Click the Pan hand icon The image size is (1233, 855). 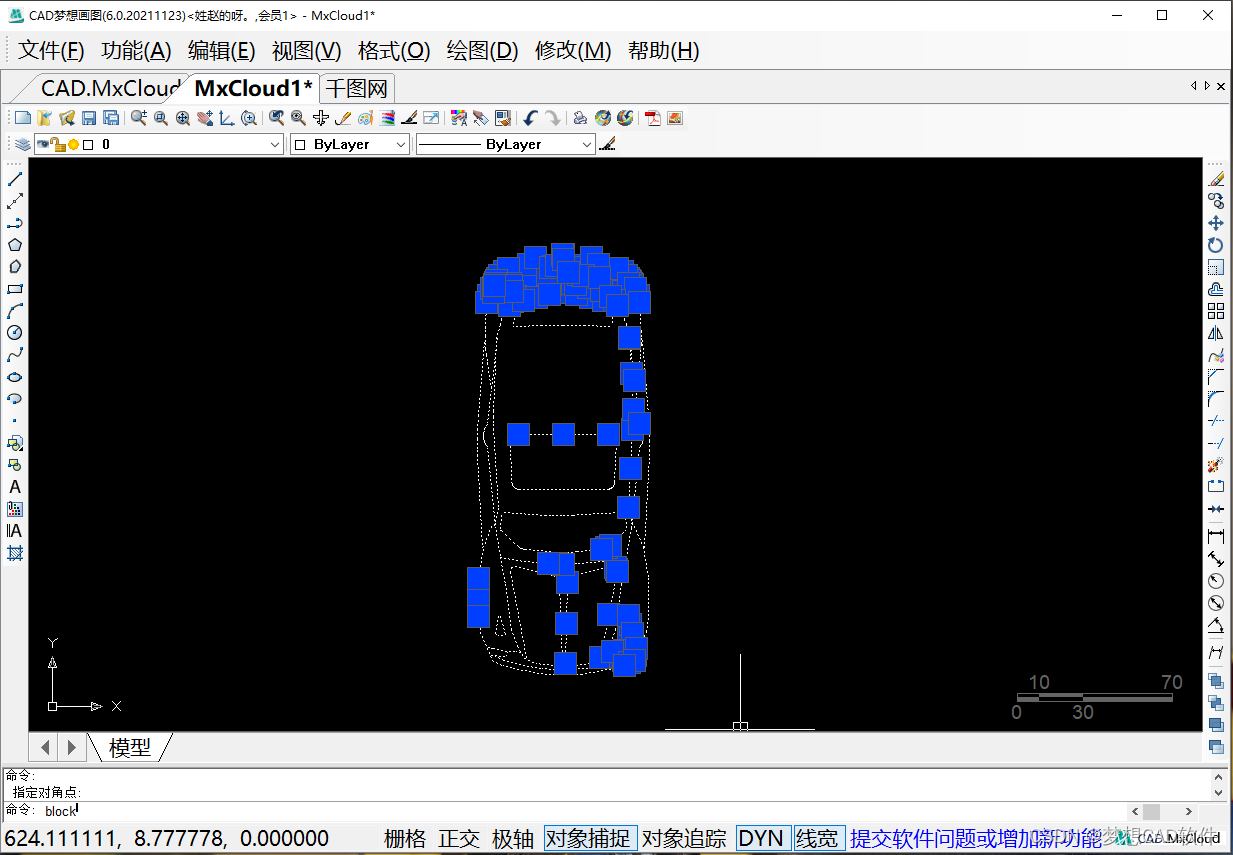pyautogui.click(x=205, y=118)
